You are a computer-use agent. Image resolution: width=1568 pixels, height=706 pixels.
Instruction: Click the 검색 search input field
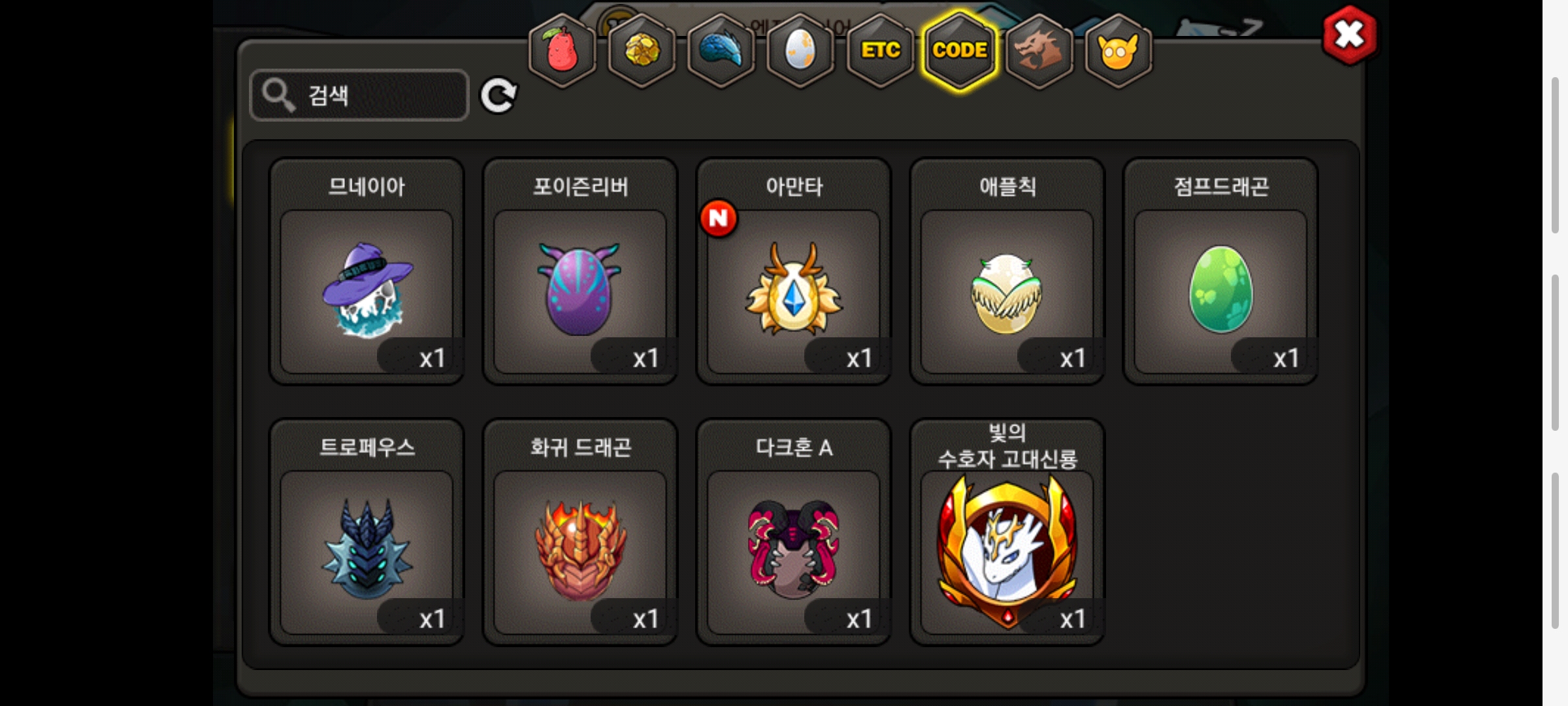pos(359,95)
